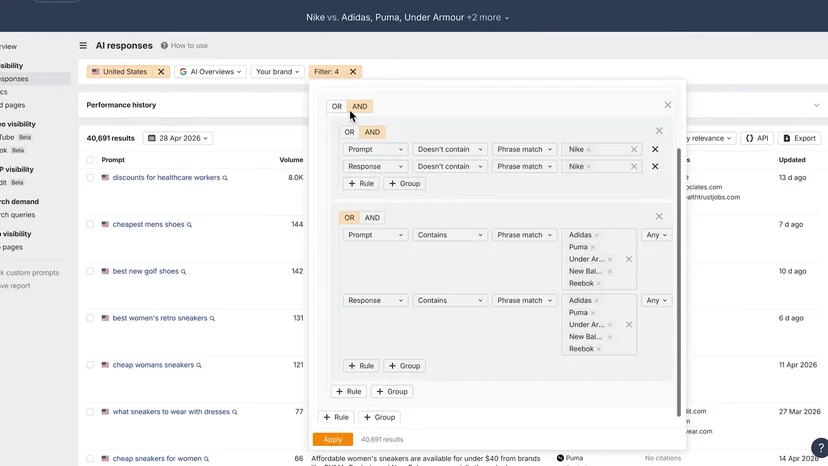
Task: Select the cheapest mens shoes row checkbox
Action: pos(90,225)
